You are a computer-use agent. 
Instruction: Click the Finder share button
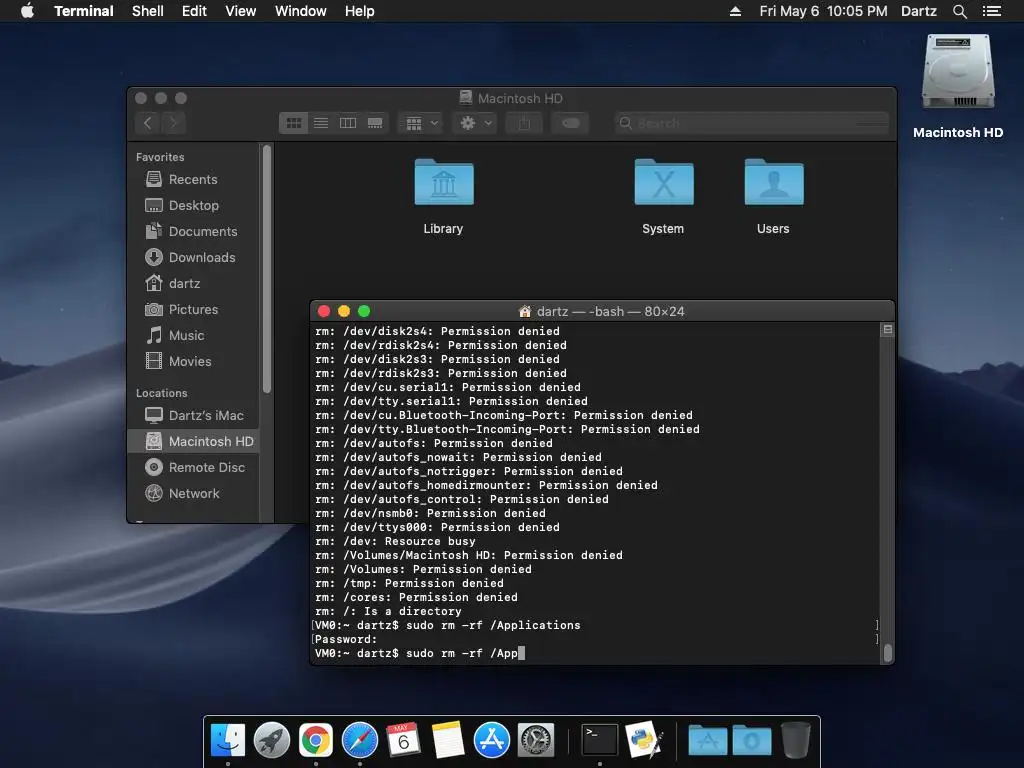524,123
